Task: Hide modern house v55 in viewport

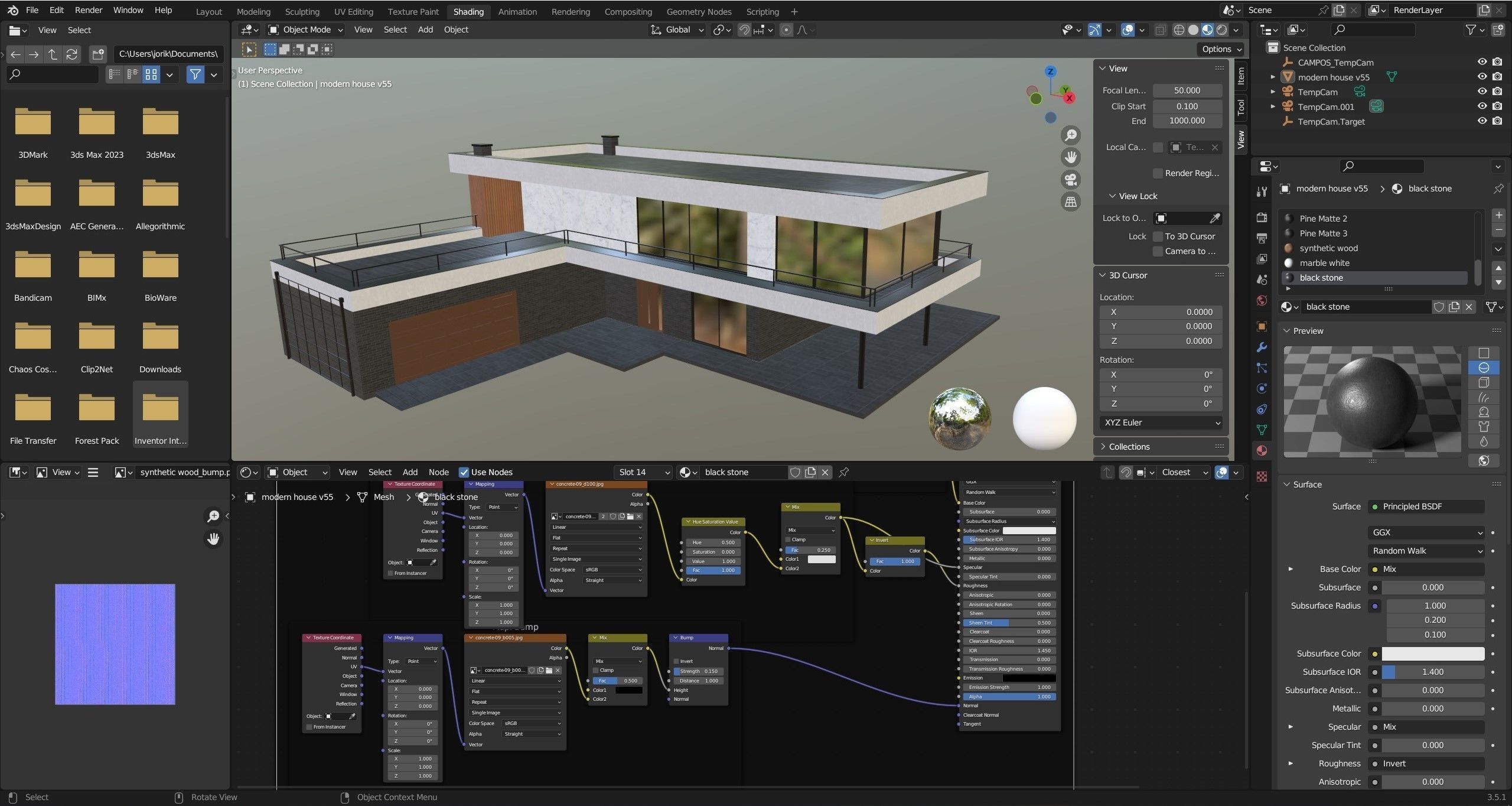Action: click(x=1482, y=77)
